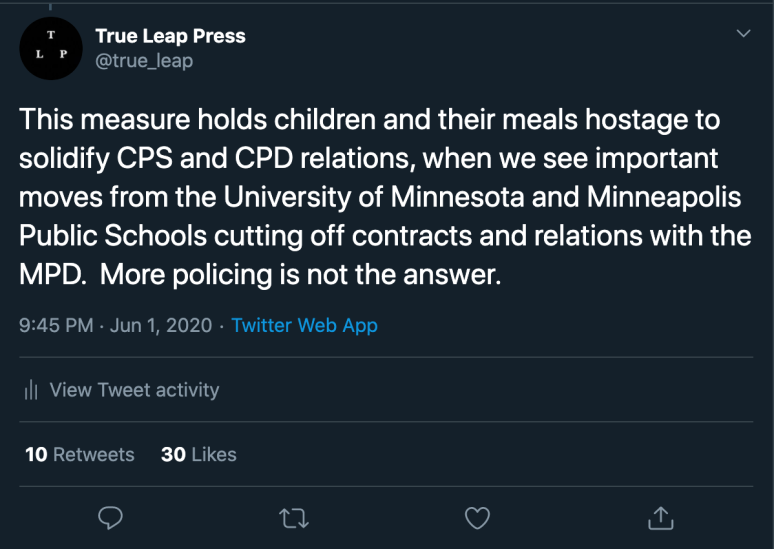This screenshot has height=549, width=774.
Task: Visit the @true_leap handle
Action: click(144, 61)
